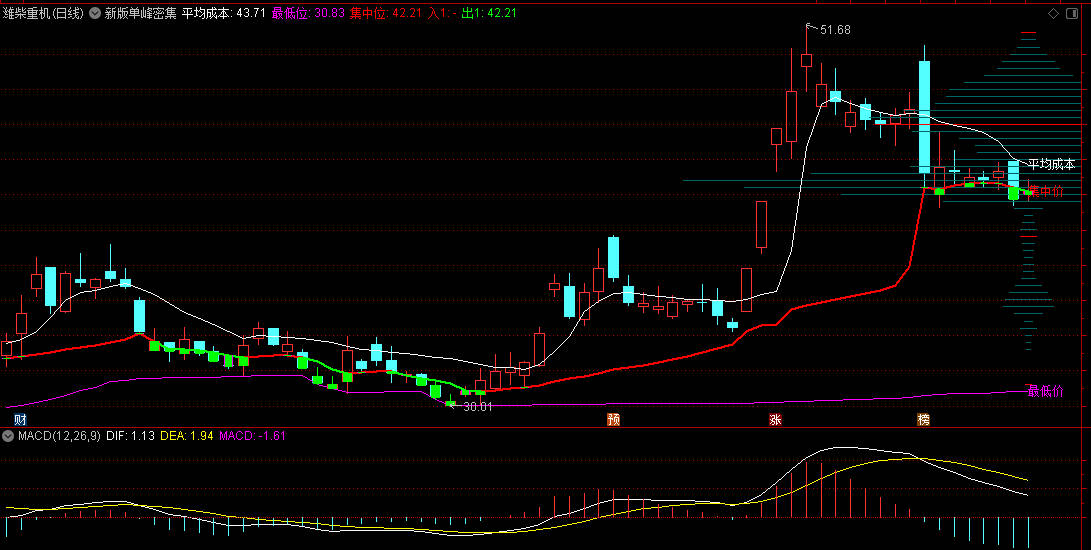Click the 涨 event marker on the time axis
1091x550 pixels.
click(x=775, y=419)
